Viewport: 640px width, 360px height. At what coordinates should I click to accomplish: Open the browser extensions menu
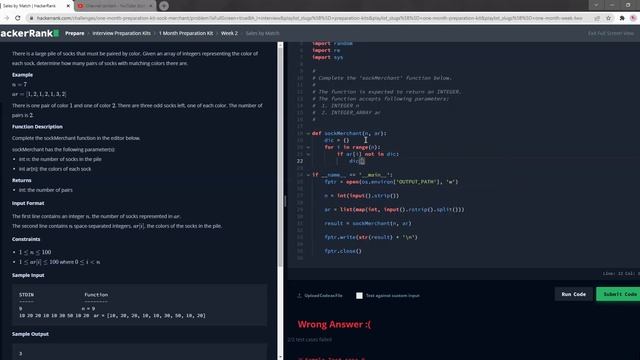(622, 18)
